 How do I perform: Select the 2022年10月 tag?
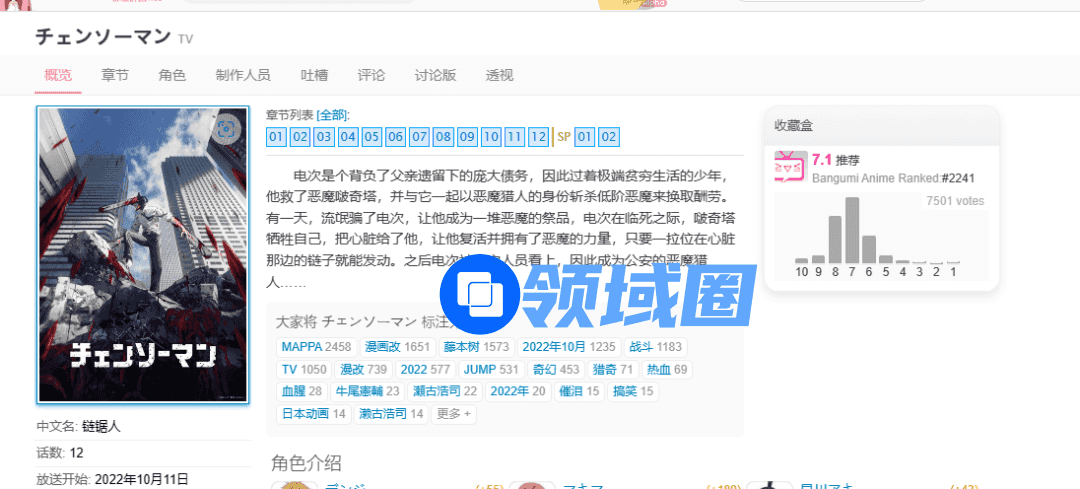[x=555, y=347]
